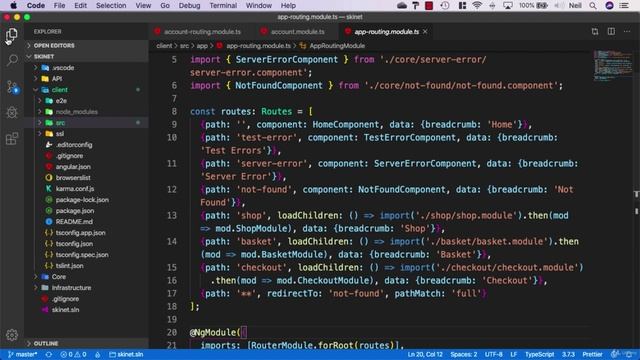Click the skinet.sln status bar item
The height and width of the screenshot is (360, 640).
[127, 354]
